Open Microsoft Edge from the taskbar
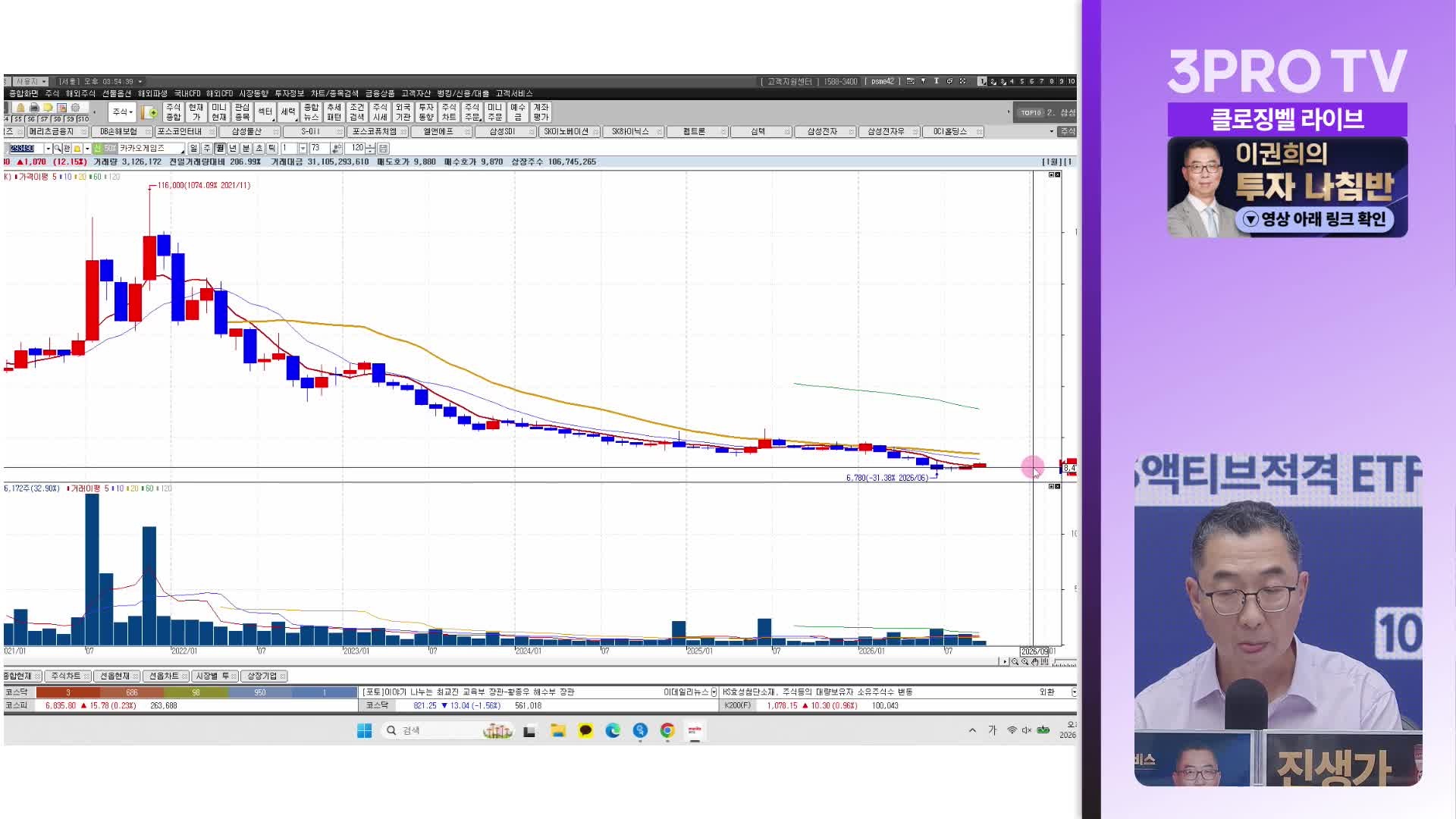Screen dimensions: 1456x819 (x=613, y=730)
